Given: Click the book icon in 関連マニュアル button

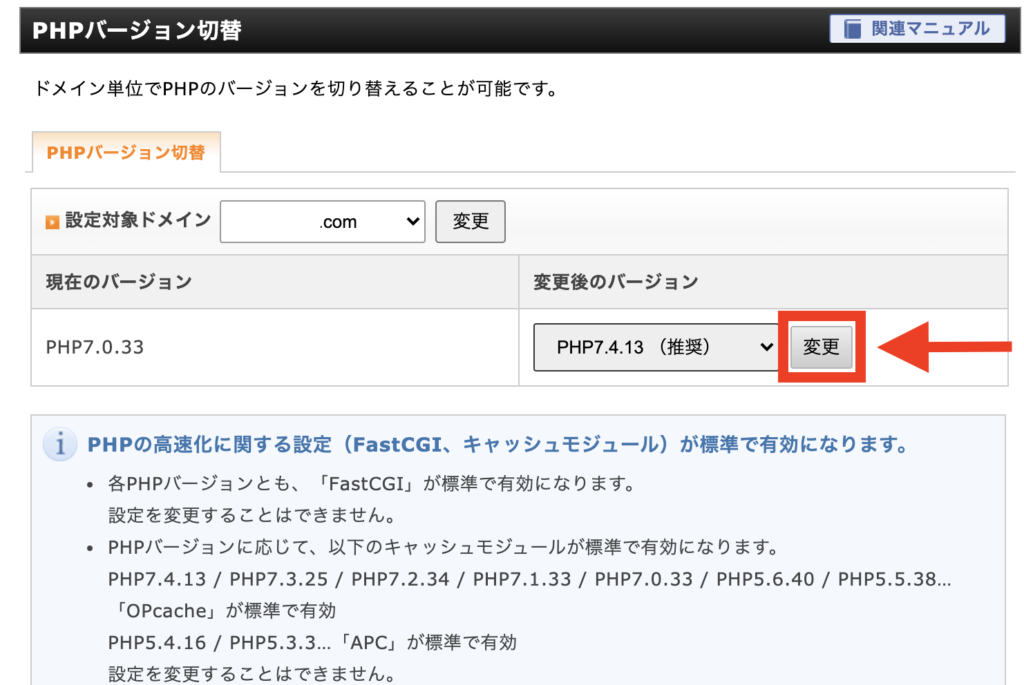Looking at the screenshot, I should (850, 29).
